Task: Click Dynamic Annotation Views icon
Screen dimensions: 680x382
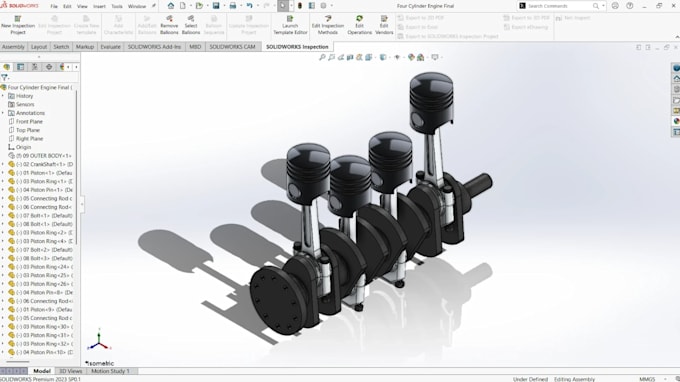Action: 359,57
